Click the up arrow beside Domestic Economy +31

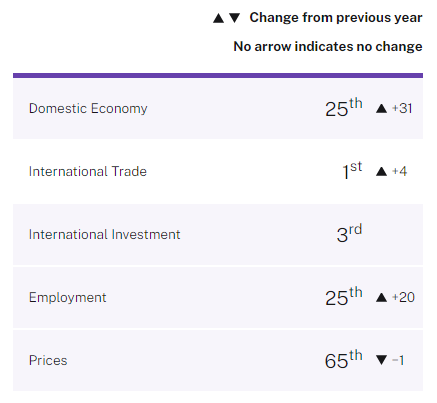tap(381, 109)
